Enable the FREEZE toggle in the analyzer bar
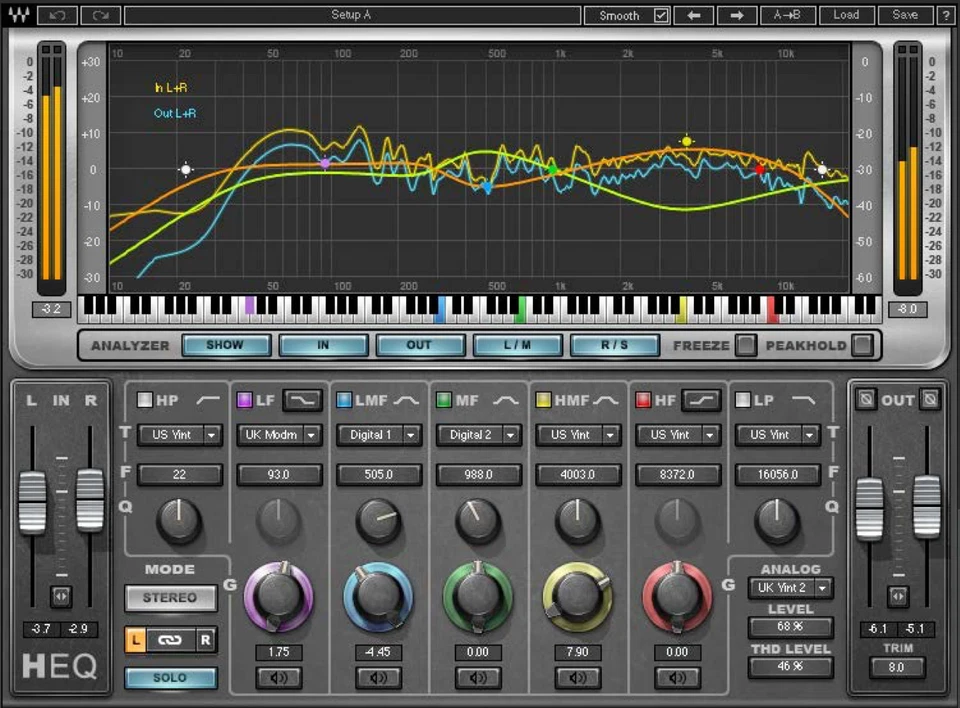This screenshot has width=960, height=708. tap(744, 345)
